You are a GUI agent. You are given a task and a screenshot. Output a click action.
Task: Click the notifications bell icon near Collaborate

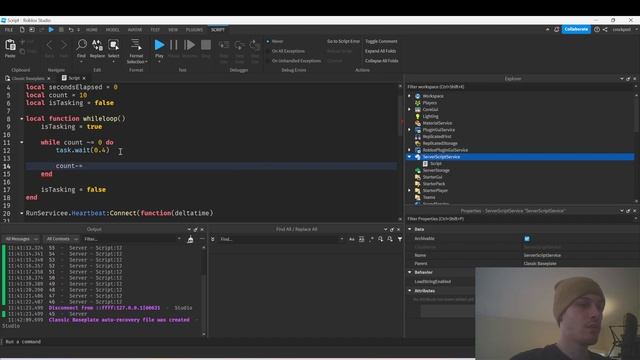click(x=557, y=29)
